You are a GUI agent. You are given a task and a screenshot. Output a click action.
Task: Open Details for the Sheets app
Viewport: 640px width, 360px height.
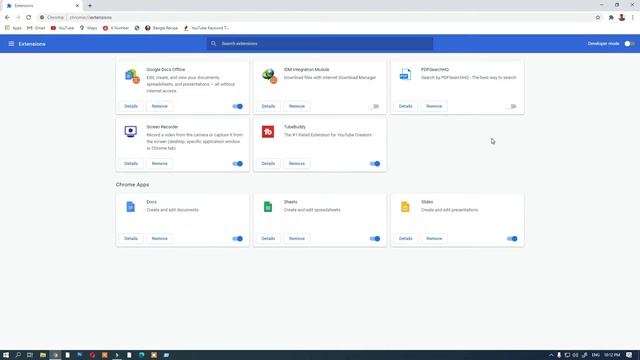tap(268, 239)
